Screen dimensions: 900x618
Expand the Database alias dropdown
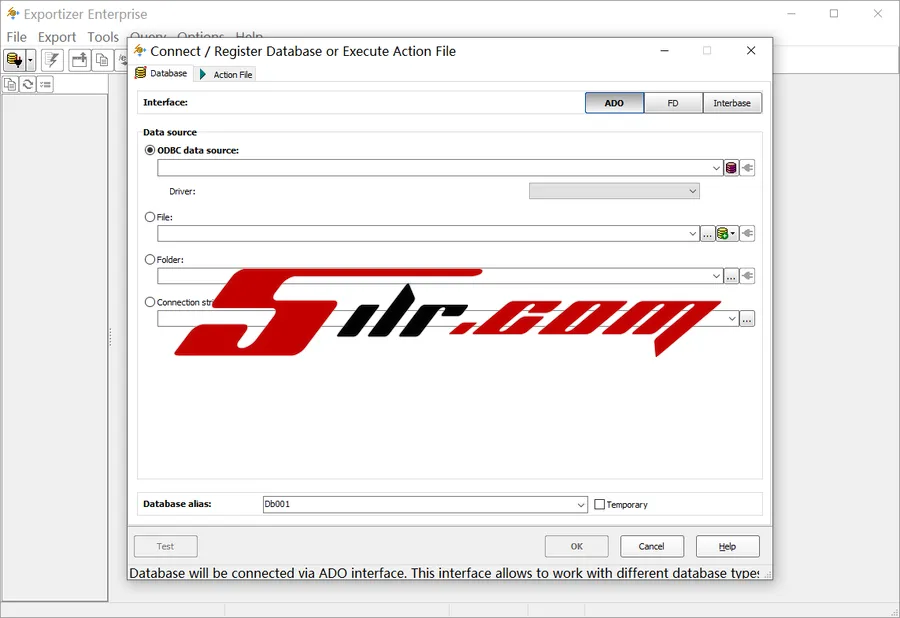click(x=580, y=504)
